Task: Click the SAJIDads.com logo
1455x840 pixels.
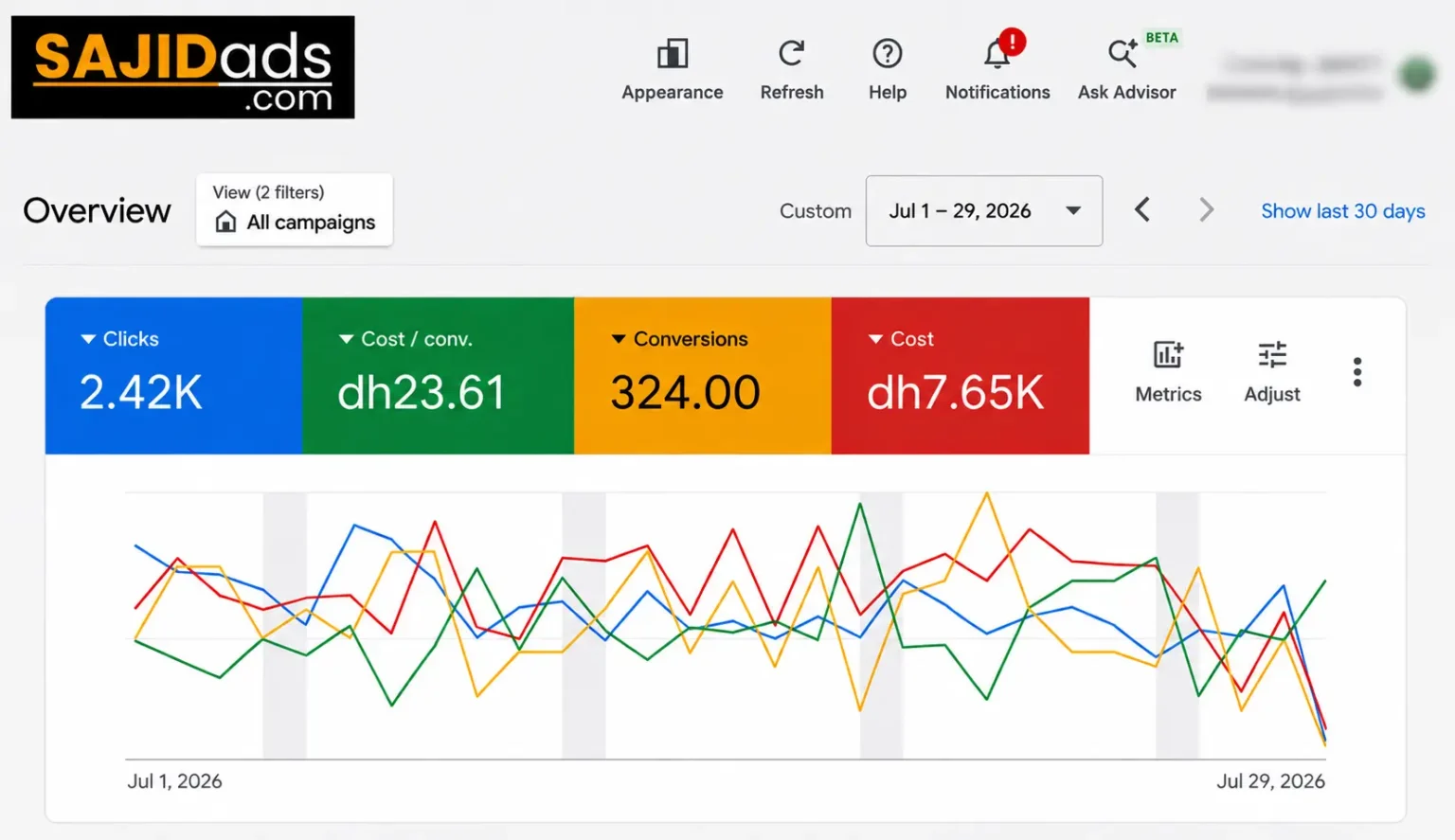Action: (183, 67)
